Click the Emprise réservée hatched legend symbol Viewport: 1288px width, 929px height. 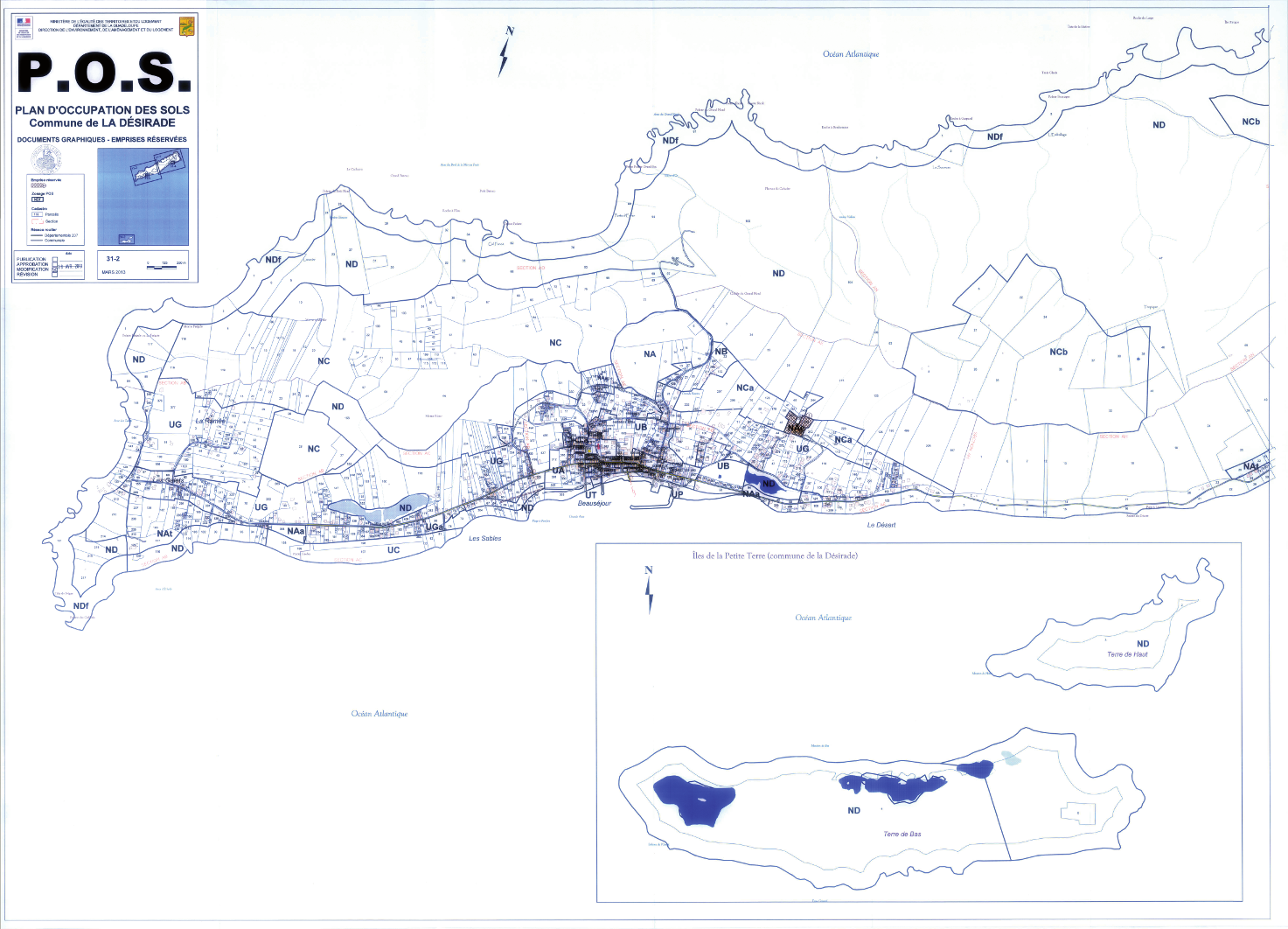[38, 185]
